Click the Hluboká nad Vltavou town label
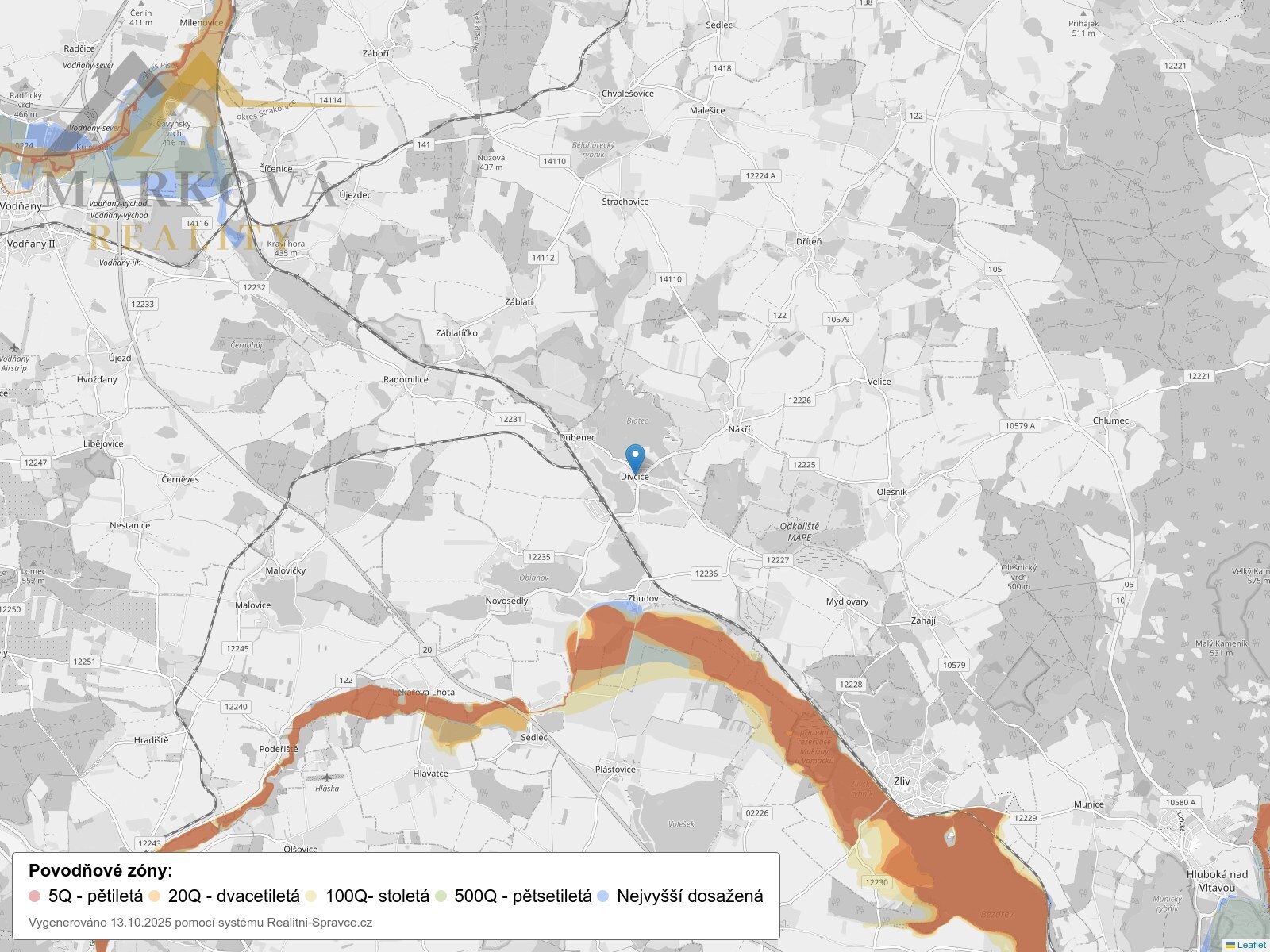The width and height of the screenshot is (1270, 952). pos(1217,881)
